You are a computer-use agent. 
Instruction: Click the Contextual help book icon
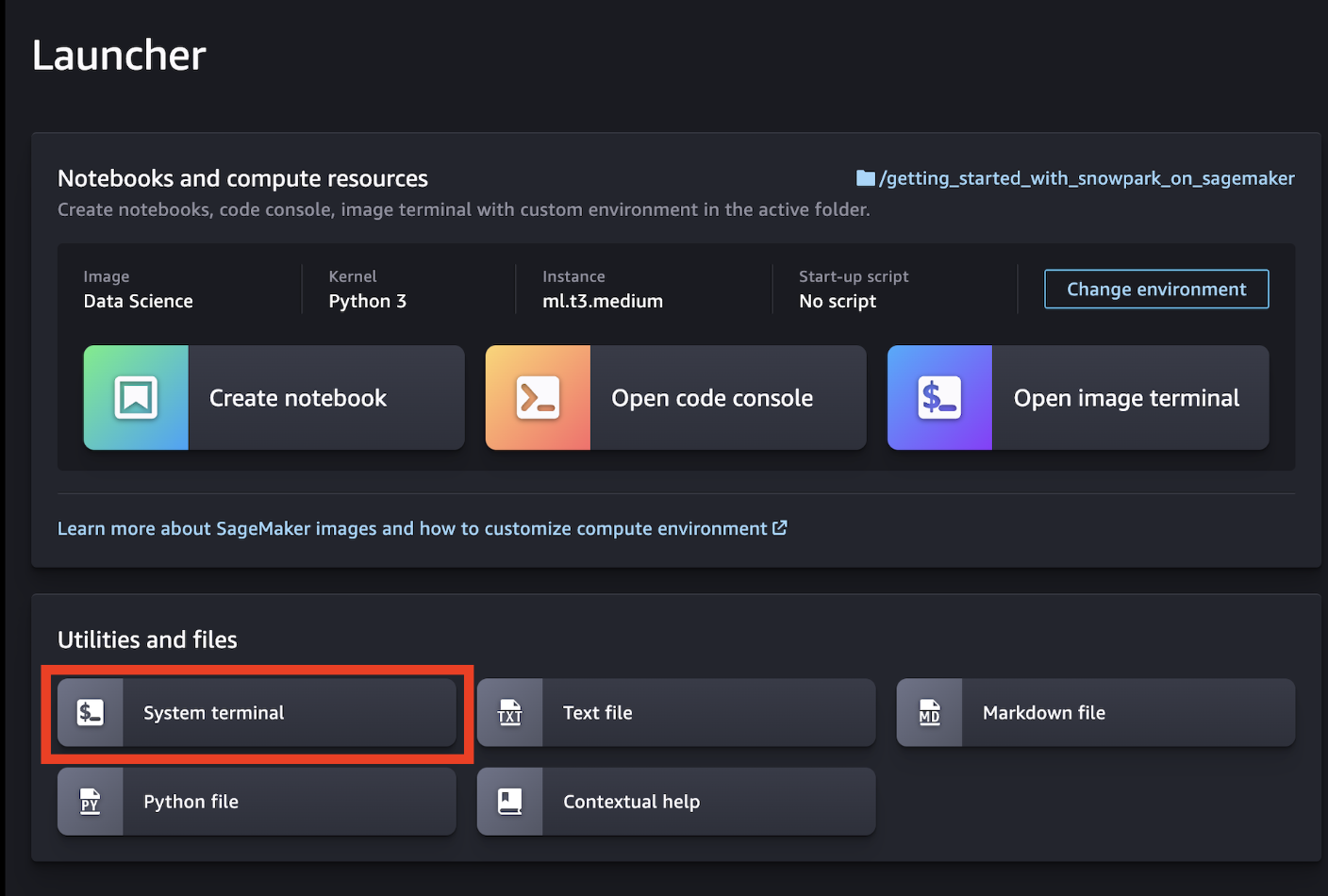coord(509,802)
